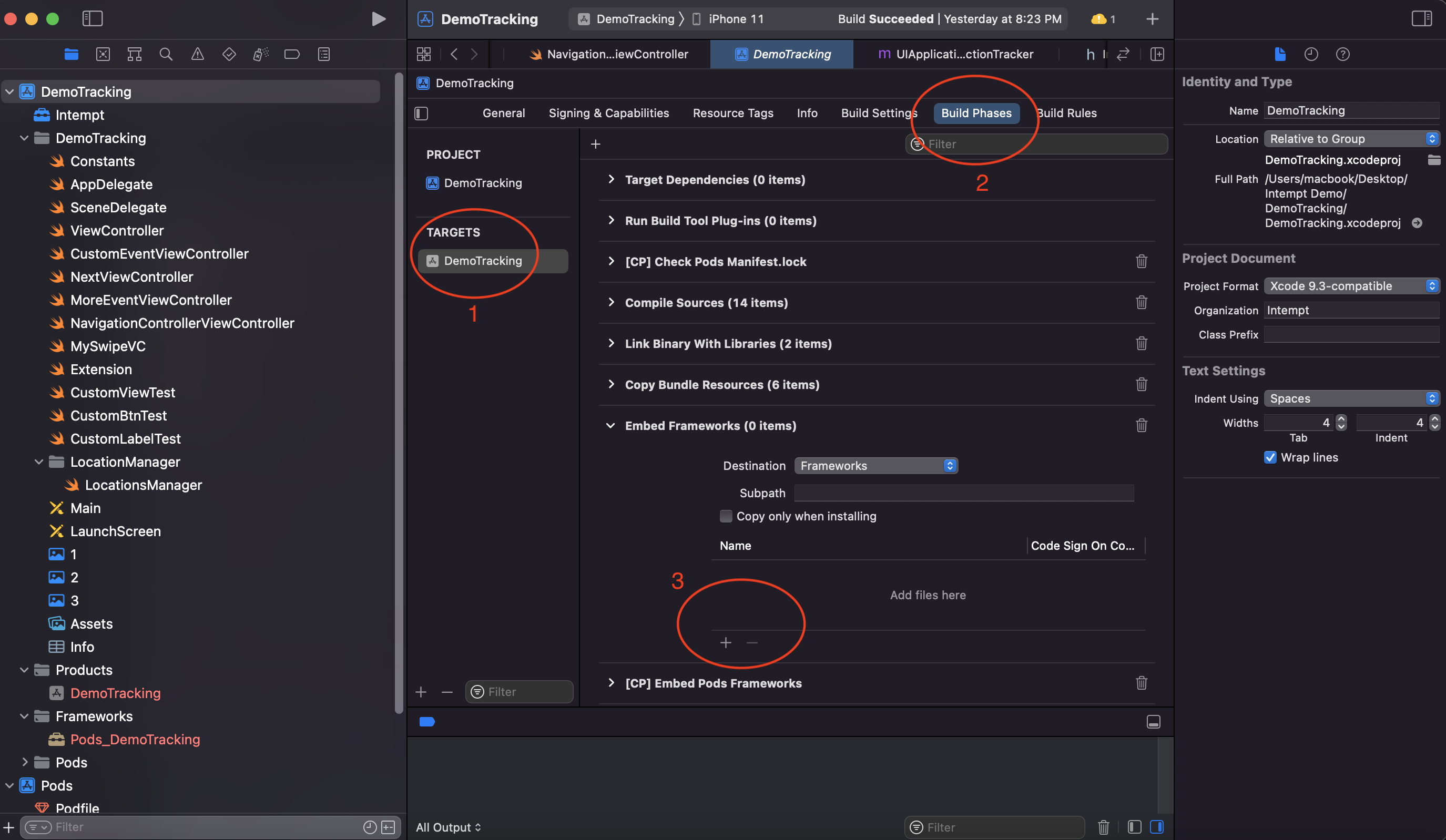1446x840 pixels.
Task: Open the Destination Frameworks dropdown
Action: (875, 466)
